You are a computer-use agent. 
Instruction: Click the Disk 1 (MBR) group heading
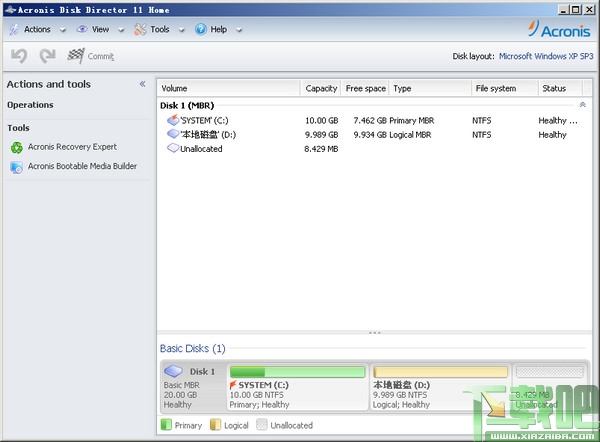coord(187,106)
